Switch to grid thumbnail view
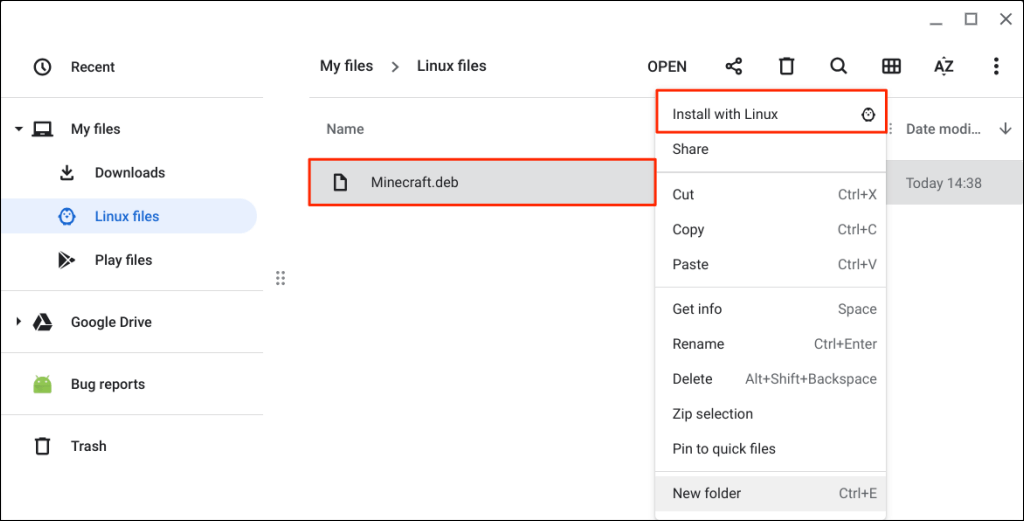Viewport: 1024px width, 521px height. click(x=891, y=67)
